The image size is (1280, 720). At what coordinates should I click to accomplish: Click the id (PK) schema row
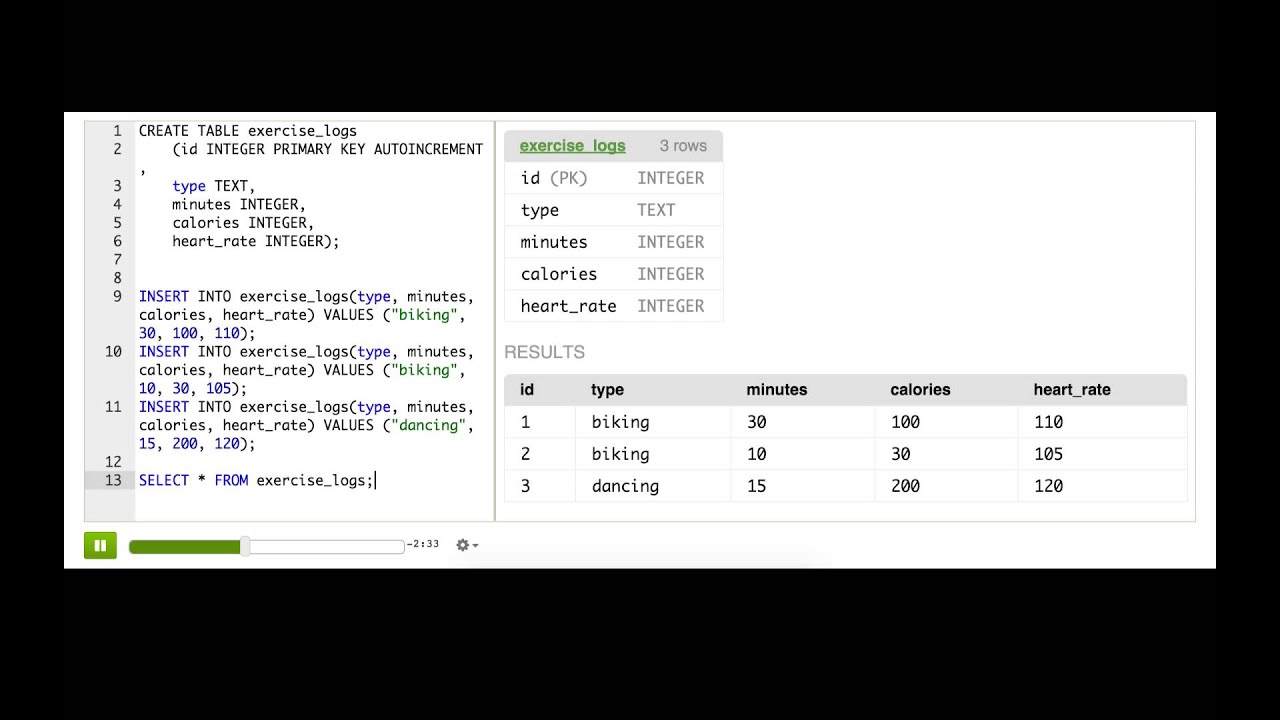(x=613, y=178)
